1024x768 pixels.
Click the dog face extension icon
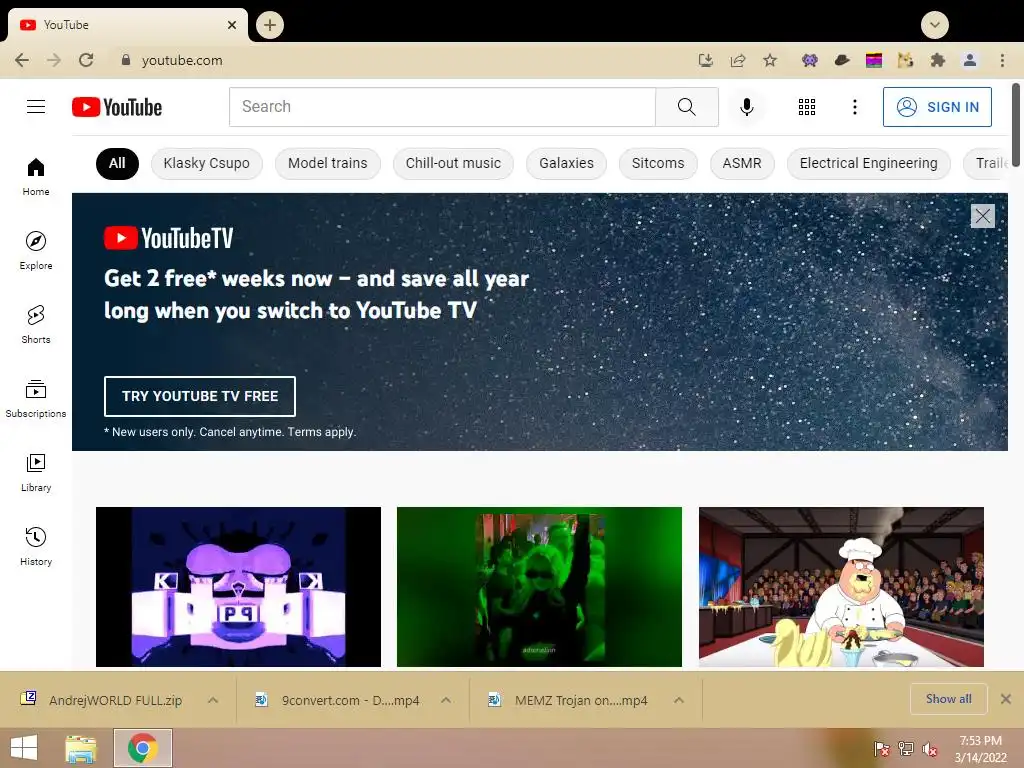(x=905, y=61)
